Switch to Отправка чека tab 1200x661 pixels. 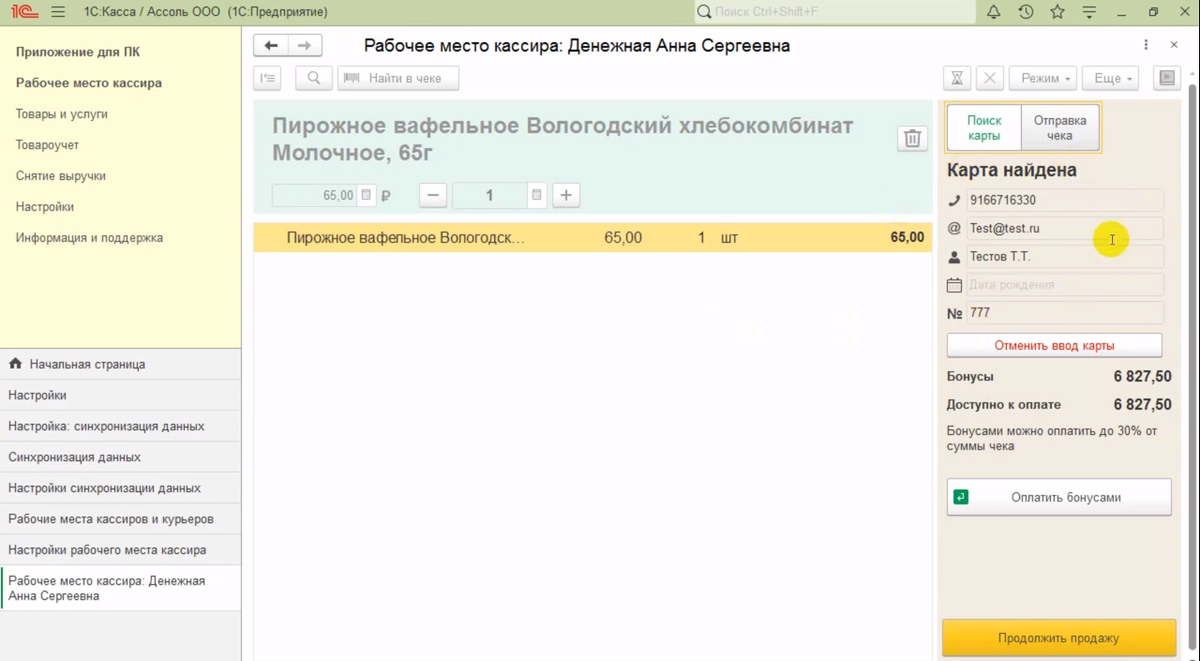coord(1060,128)
